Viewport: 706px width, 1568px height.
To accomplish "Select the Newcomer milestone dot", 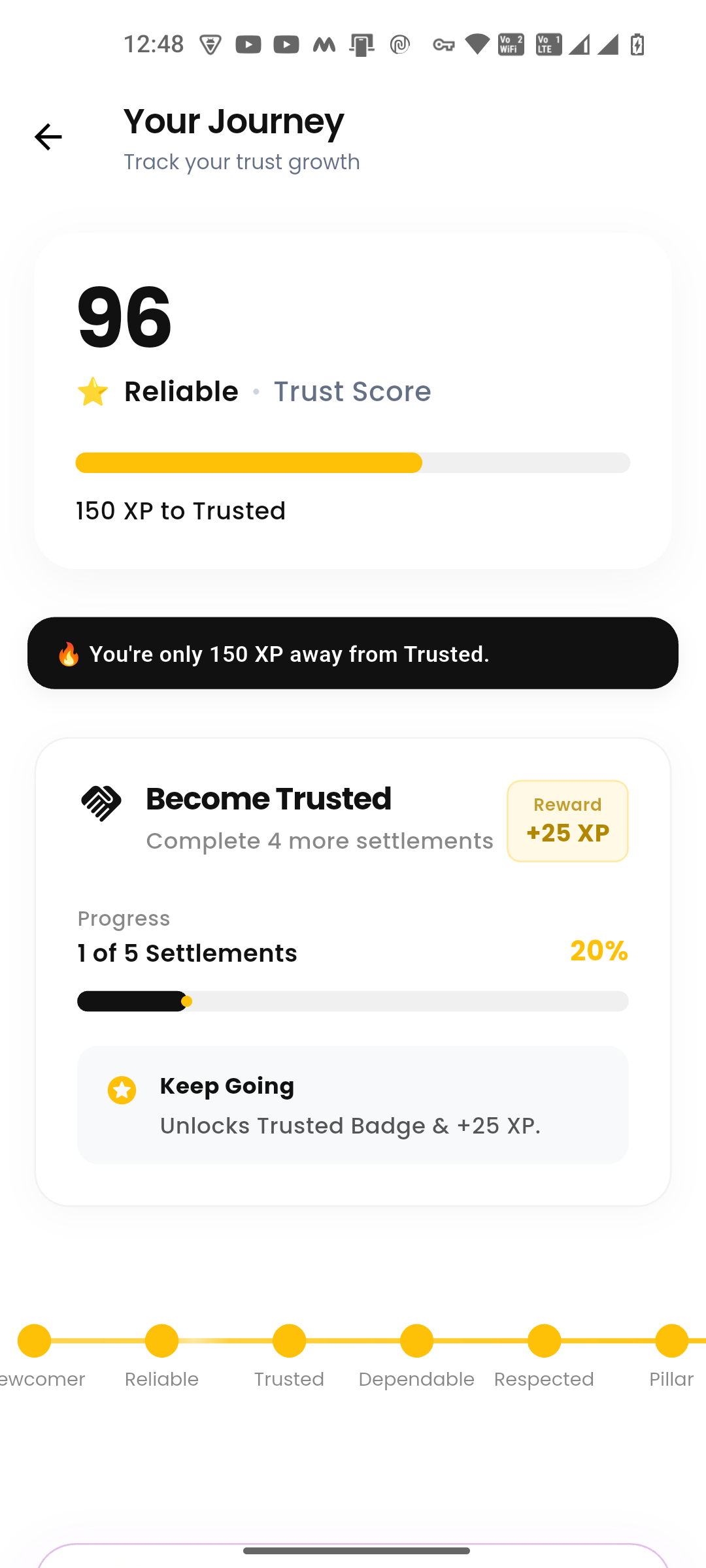I will tap(34, 1341).
